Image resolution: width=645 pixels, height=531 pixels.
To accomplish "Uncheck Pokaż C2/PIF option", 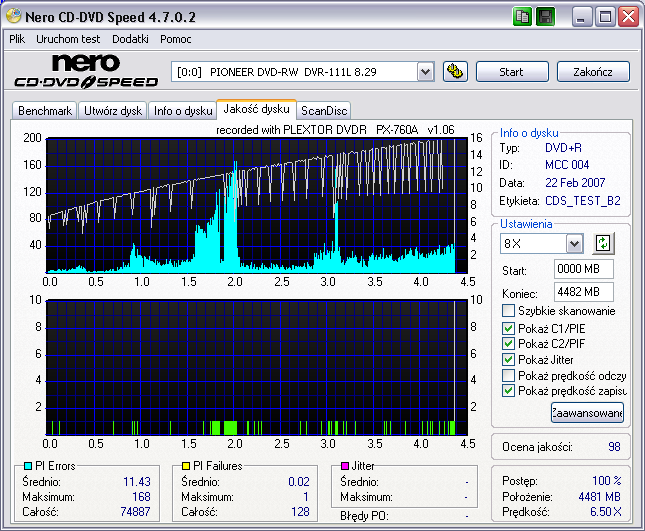I will click(508, 343).
